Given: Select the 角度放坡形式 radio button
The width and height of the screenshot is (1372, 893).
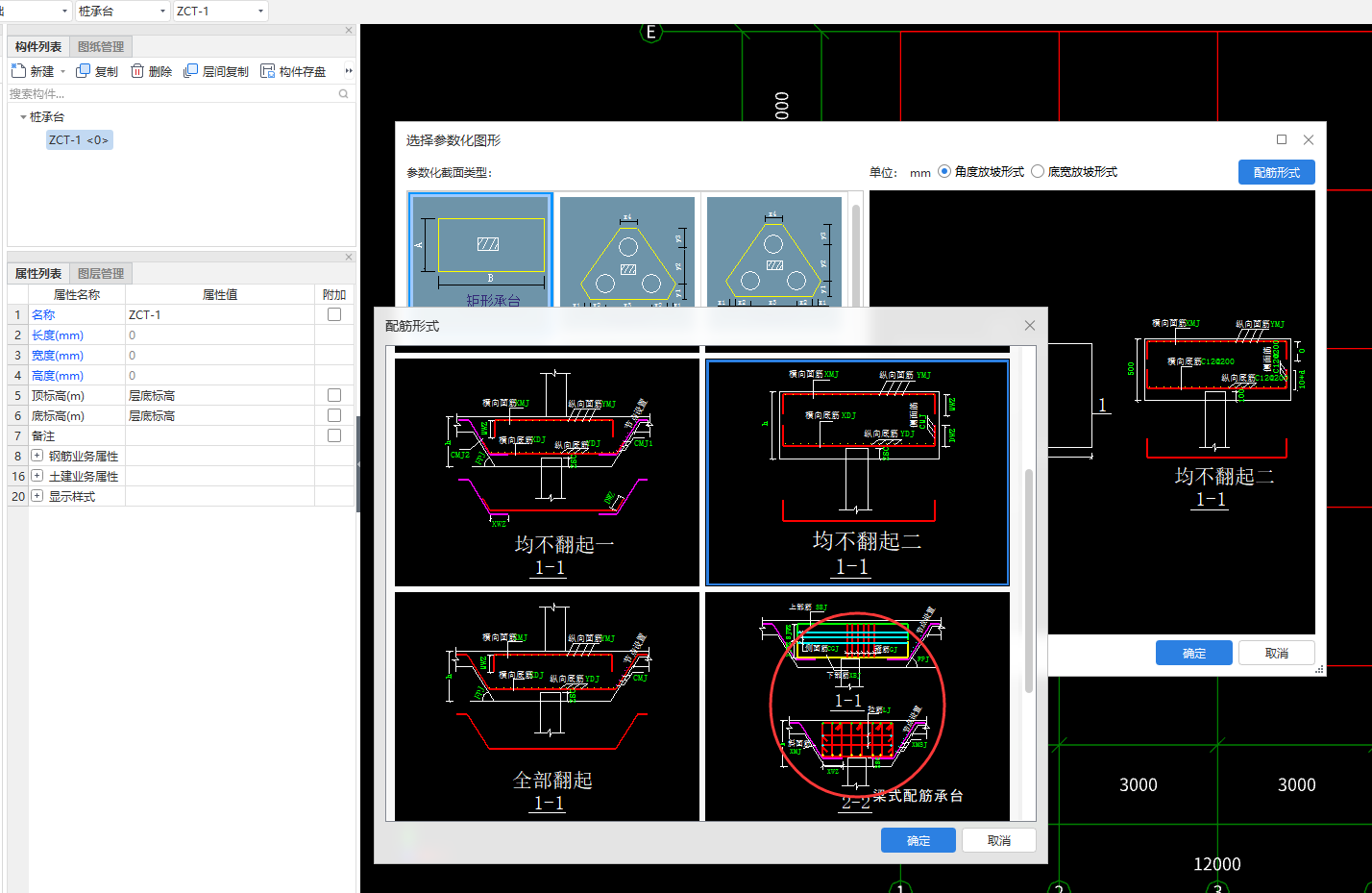Looking at the screenshot, I should (x=944, y=171).
